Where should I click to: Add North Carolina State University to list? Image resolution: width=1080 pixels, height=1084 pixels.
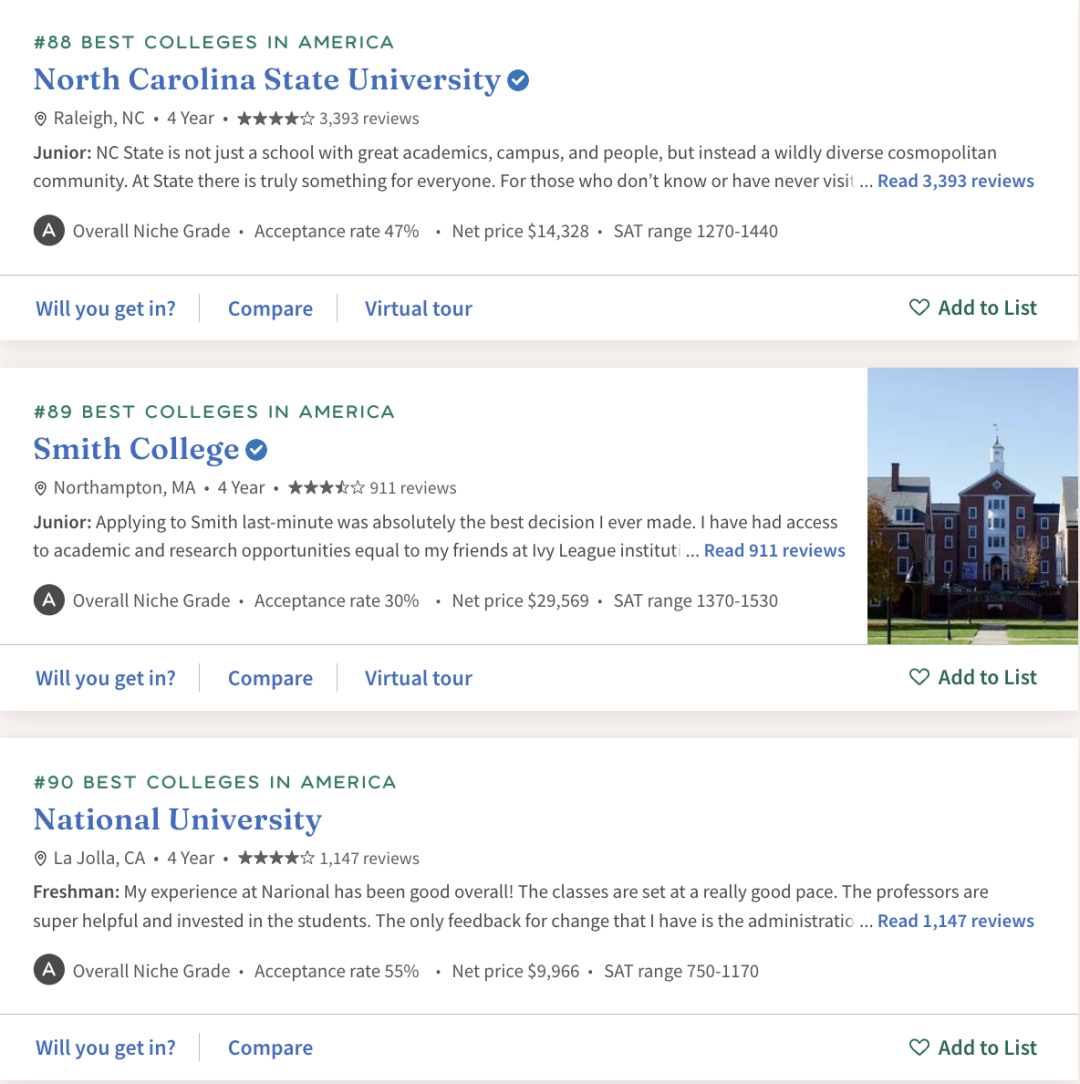(973, 308)
